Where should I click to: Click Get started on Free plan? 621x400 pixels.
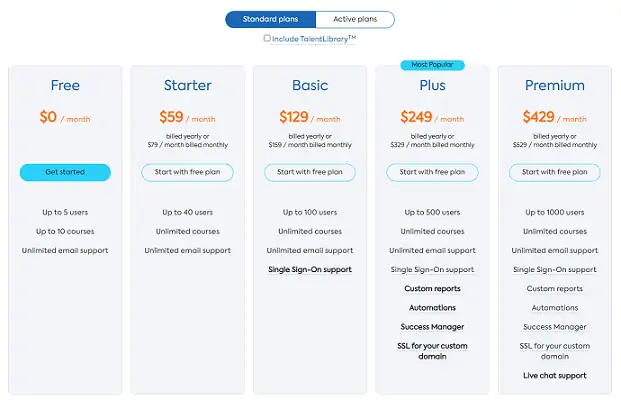[65, 172]
